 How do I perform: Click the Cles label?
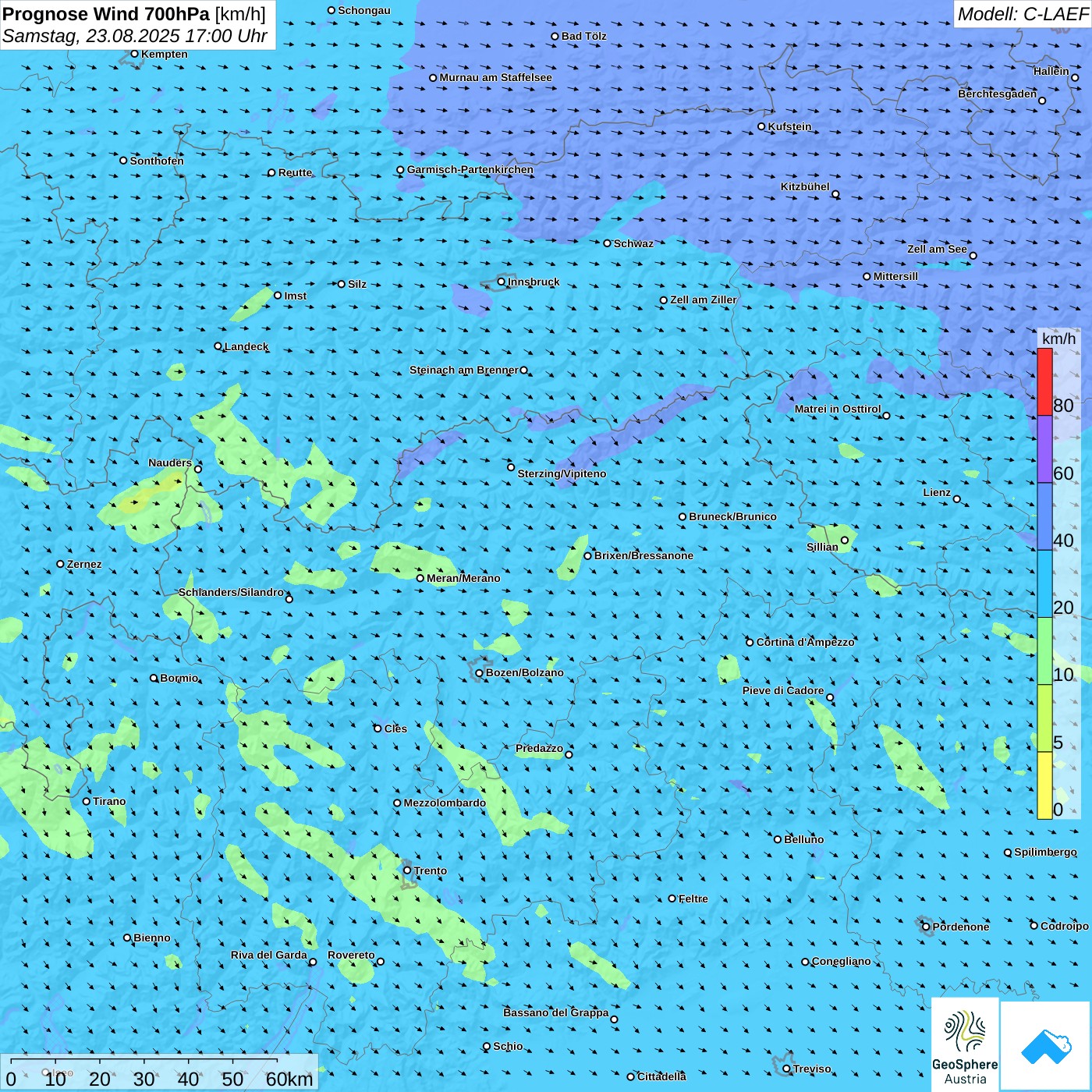coord(395,729)
